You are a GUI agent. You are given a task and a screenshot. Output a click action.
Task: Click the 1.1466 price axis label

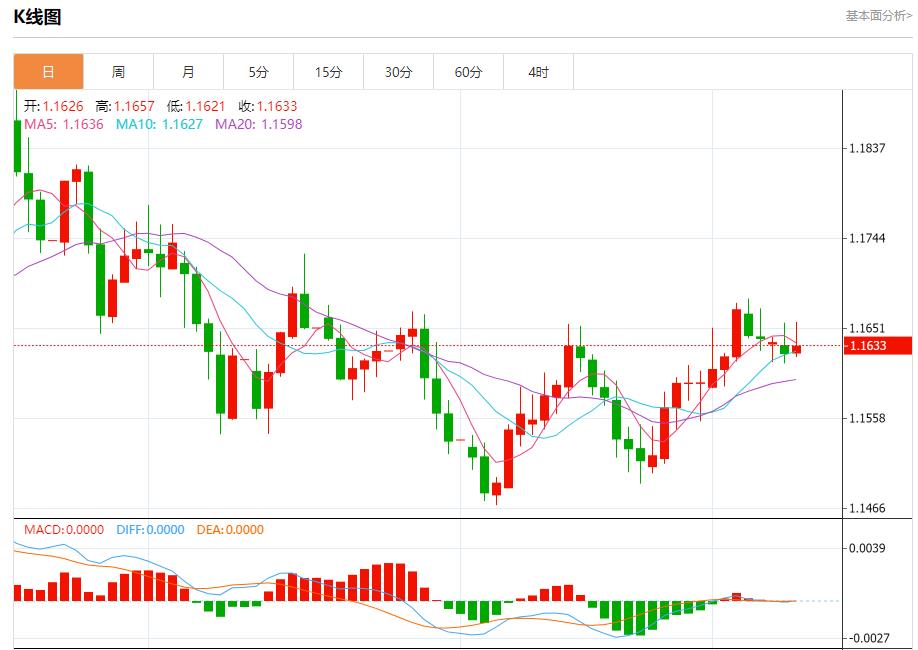[x=866, y=508]
